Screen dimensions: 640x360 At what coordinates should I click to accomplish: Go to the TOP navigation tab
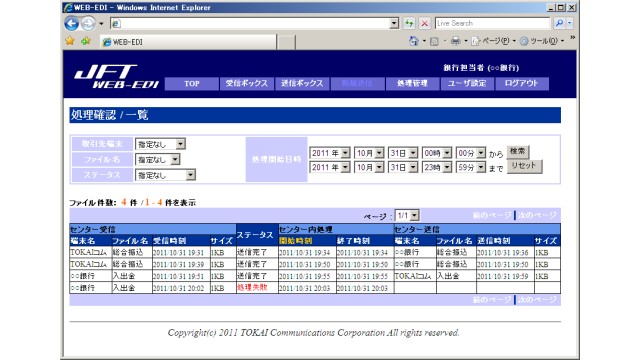pos(191,84)
